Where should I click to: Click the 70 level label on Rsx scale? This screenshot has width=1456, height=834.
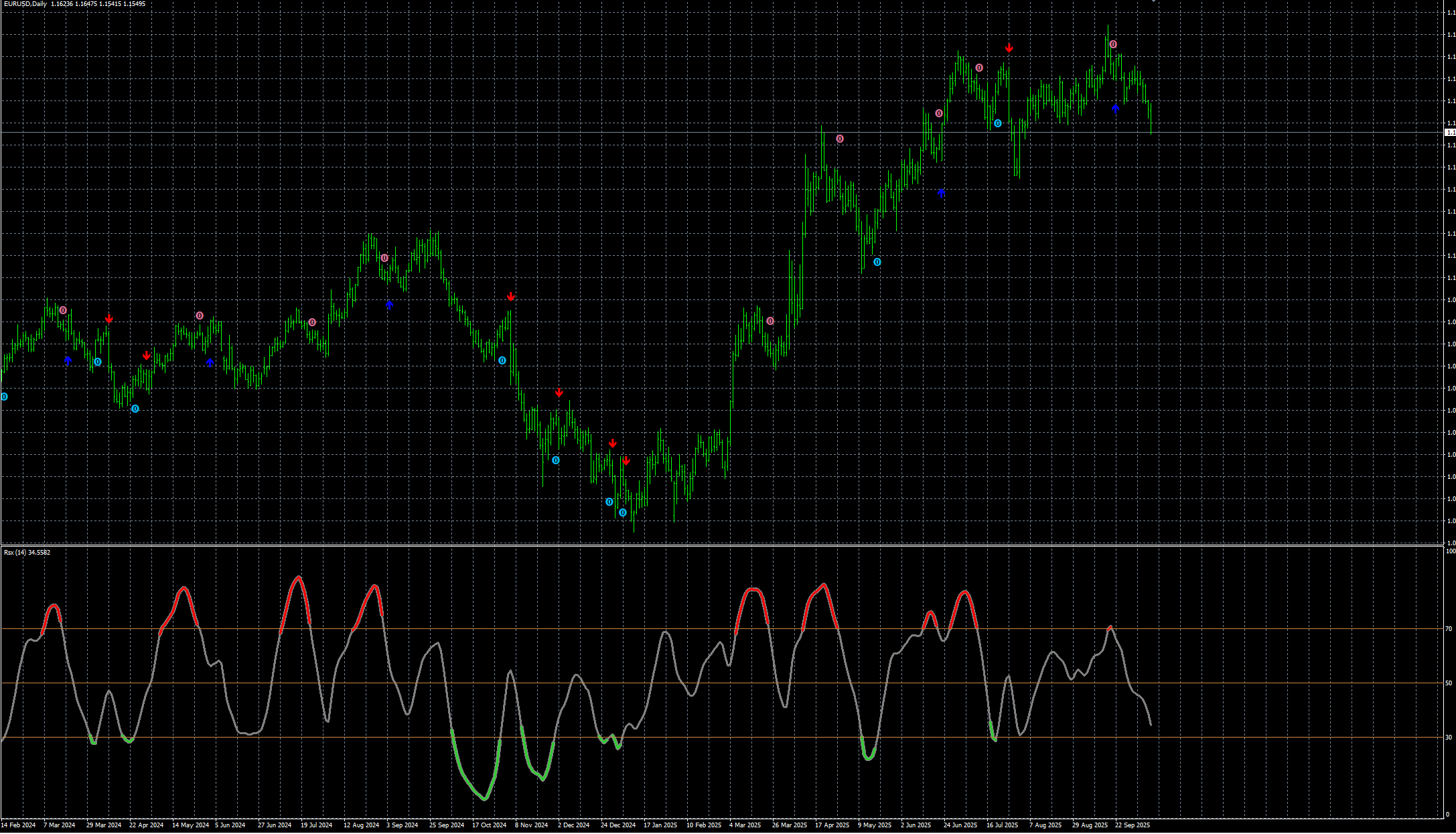1449,629
